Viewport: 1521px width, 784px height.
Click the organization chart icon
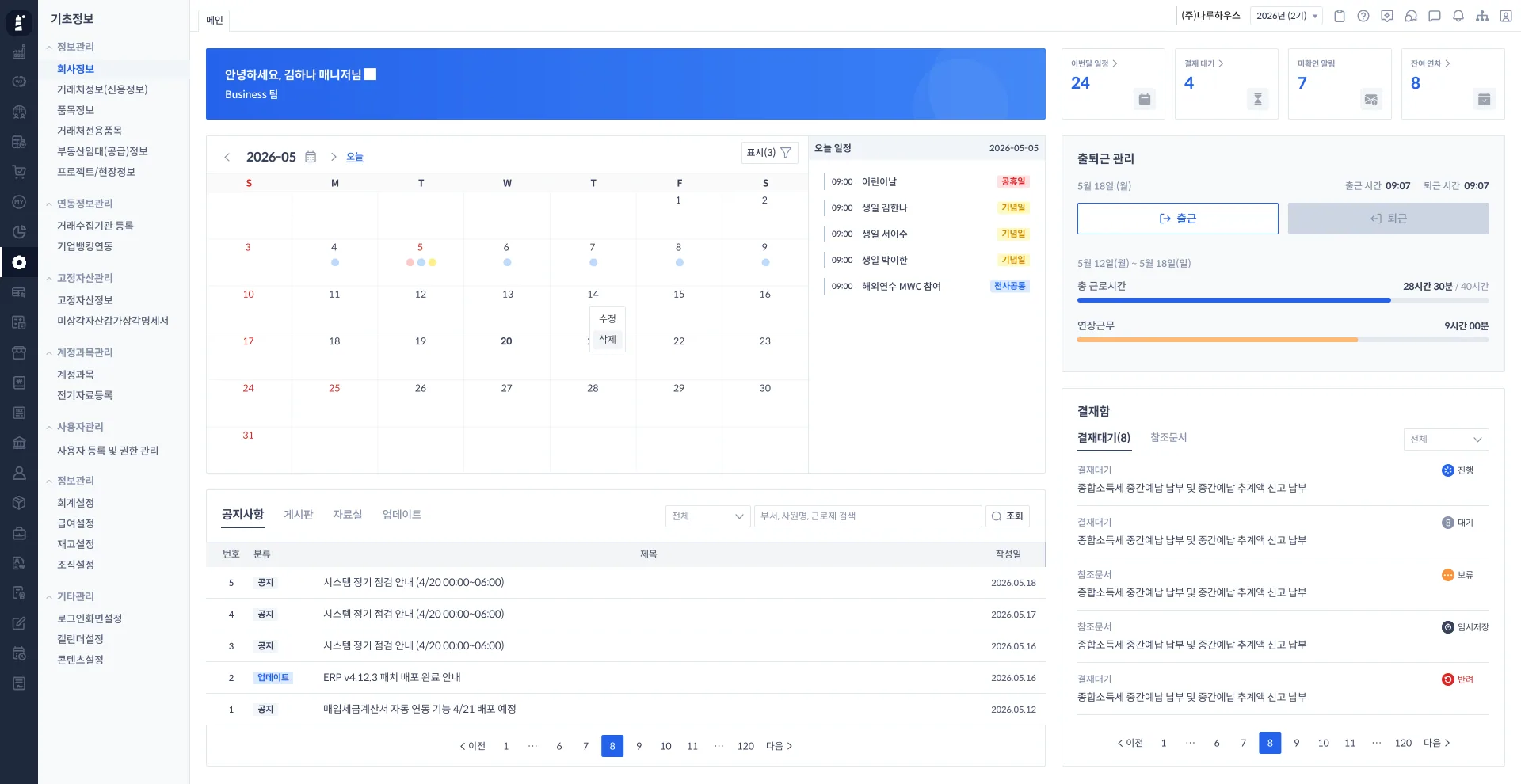pos(1482,16)
